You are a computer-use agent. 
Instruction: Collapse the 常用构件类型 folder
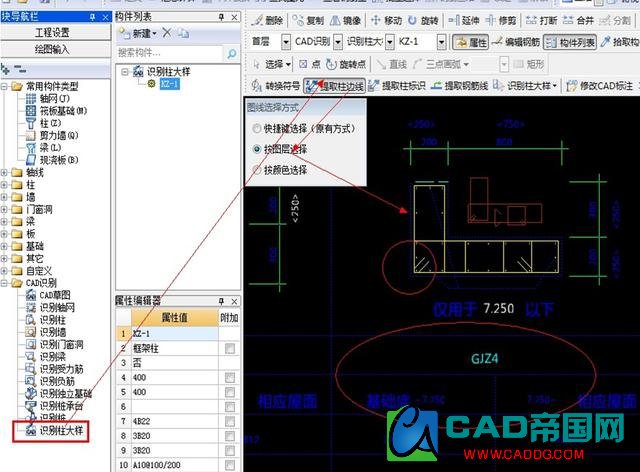click(4, 86)
